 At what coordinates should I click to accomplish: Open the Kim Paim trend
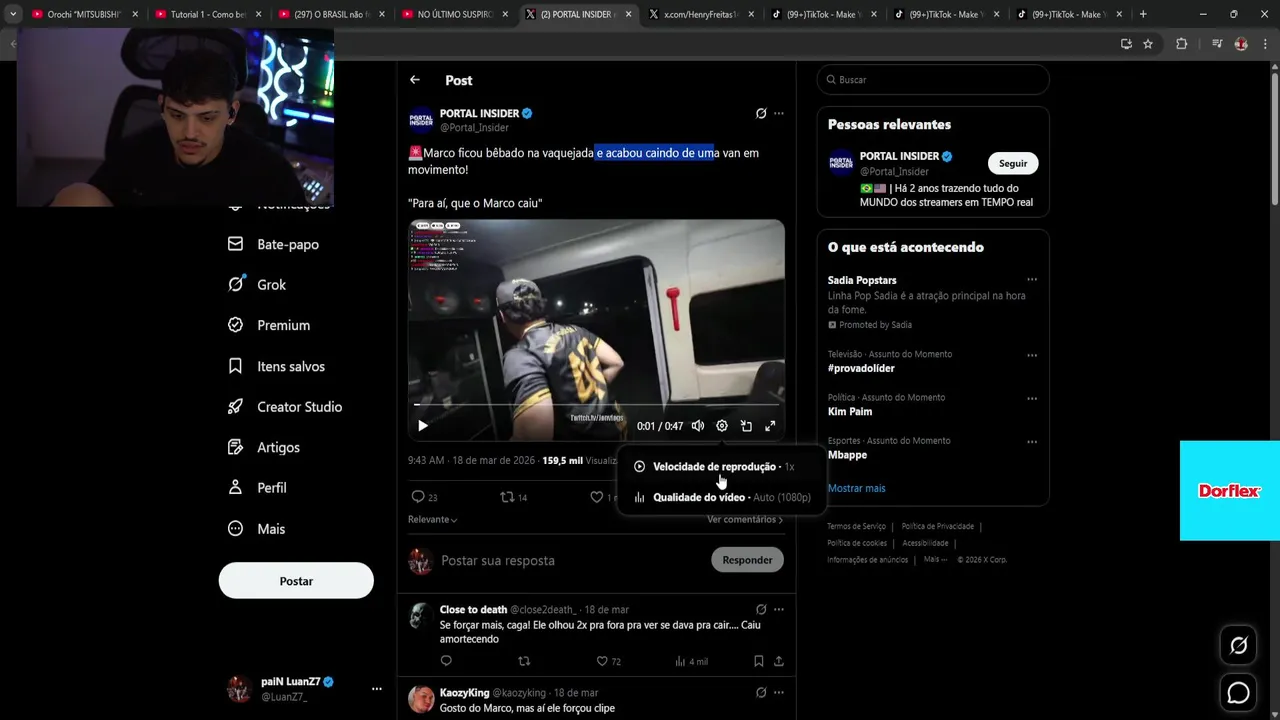click(x=850, y=411)
